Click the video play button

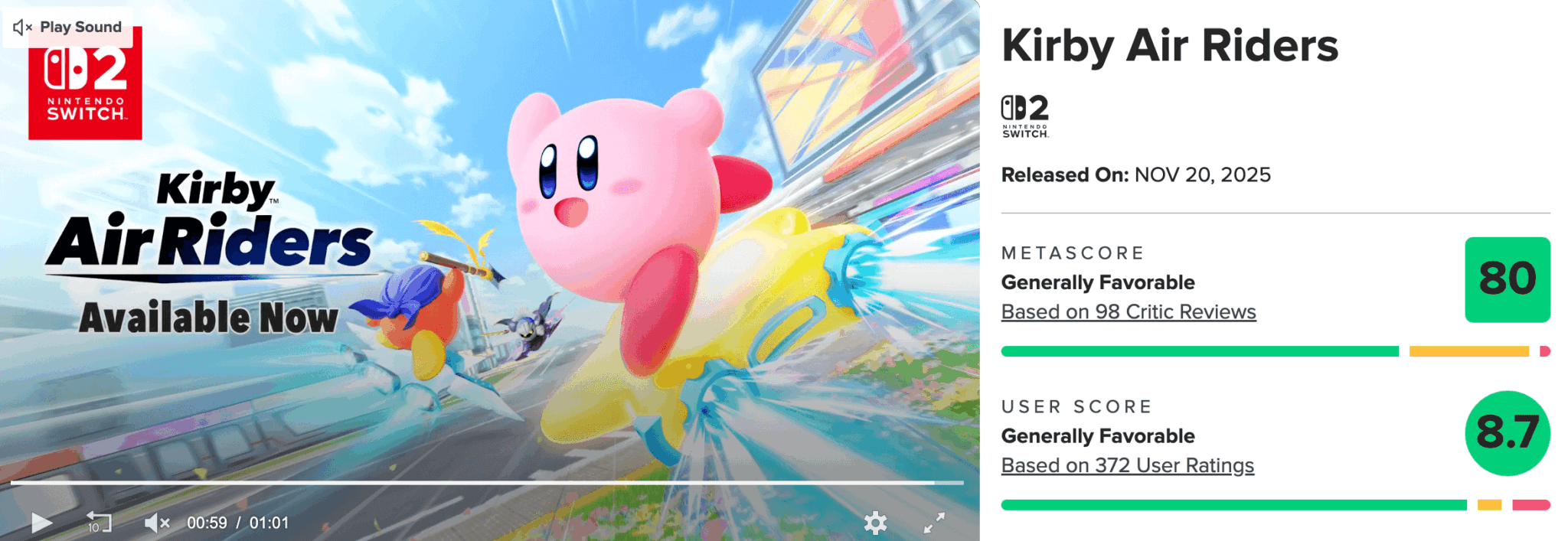[41, 523]
